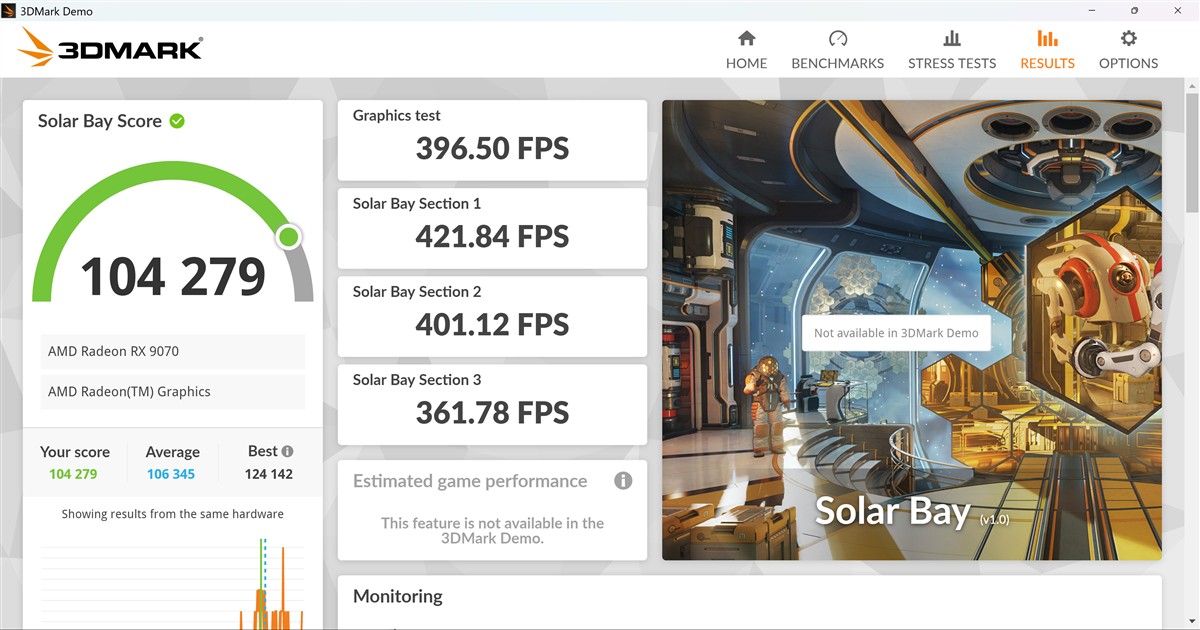Click the Home house icon
The width and height of the screenshot is (1200, 630).
[x=746, y=39]
